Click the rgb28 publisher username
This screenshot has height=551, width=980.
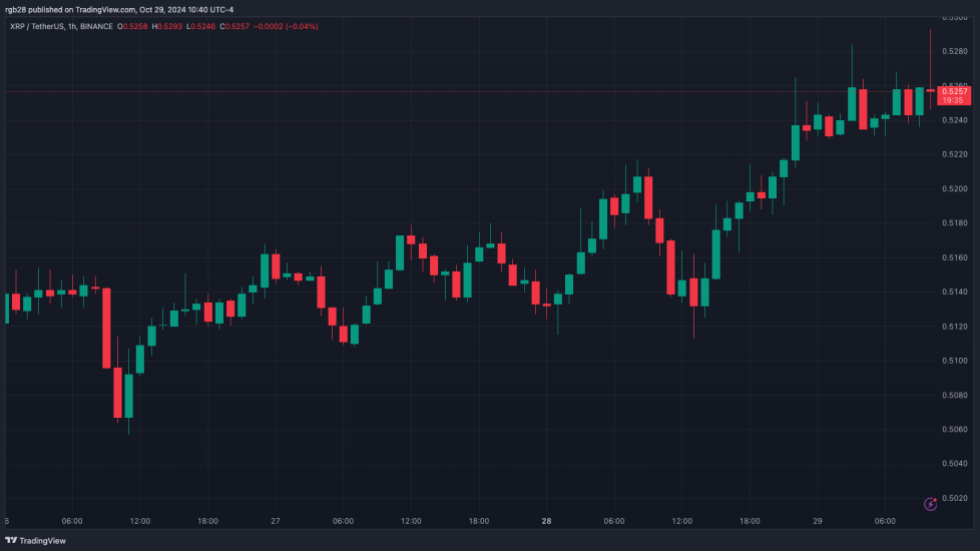(16, 10)
